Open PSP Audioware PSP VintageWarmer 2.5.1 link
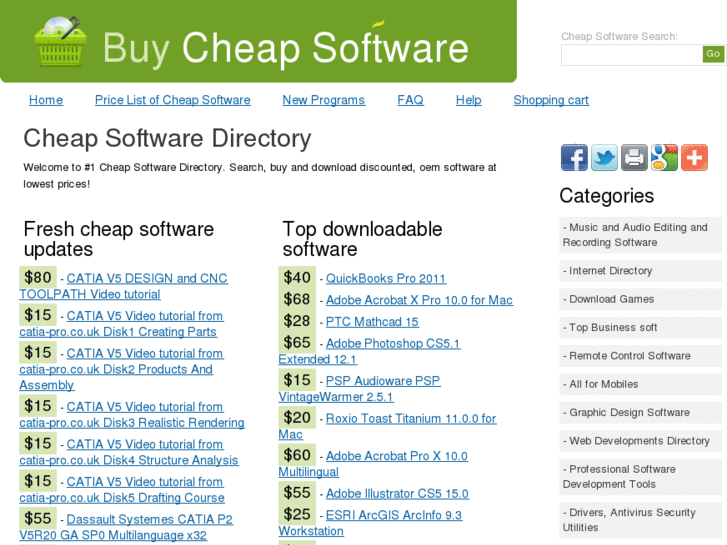The image size is (727, 545). point(359,389)
